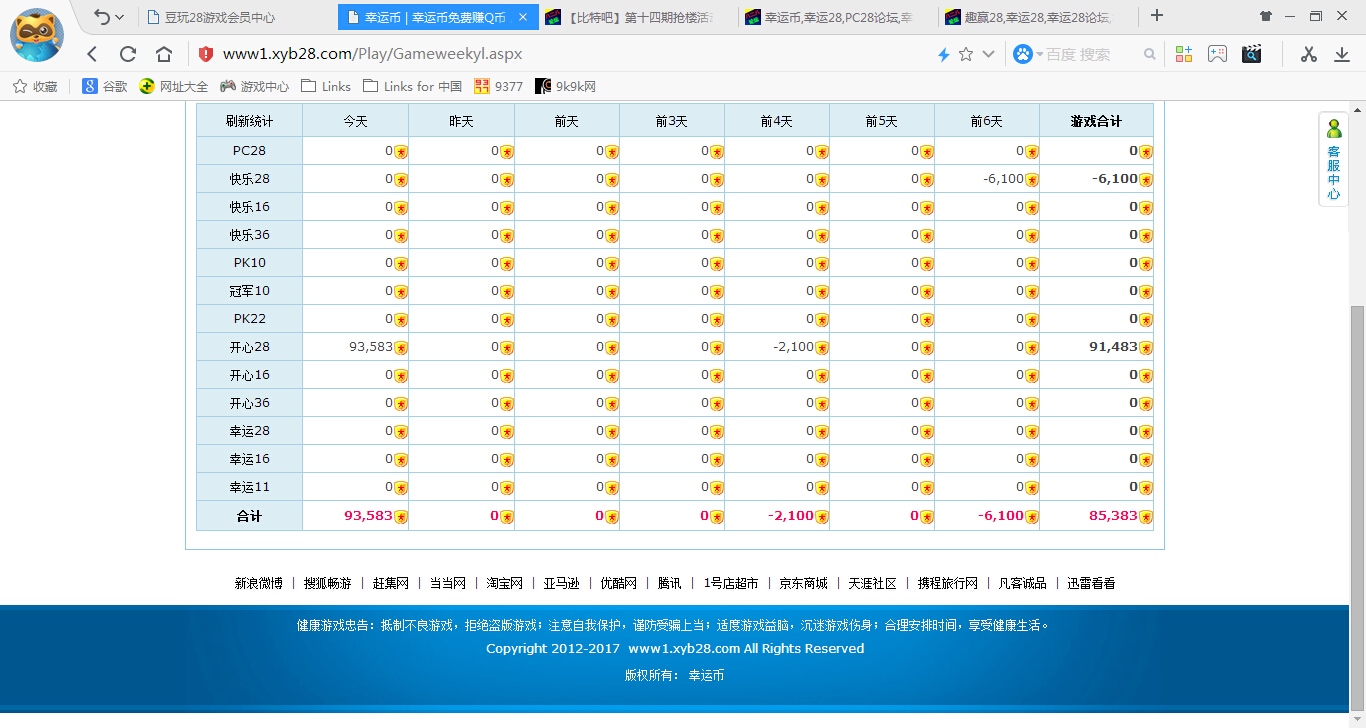Screen dimensions: 1366x728
Task: Click the 刷新统计 header cell
Action: pos(249,121)
